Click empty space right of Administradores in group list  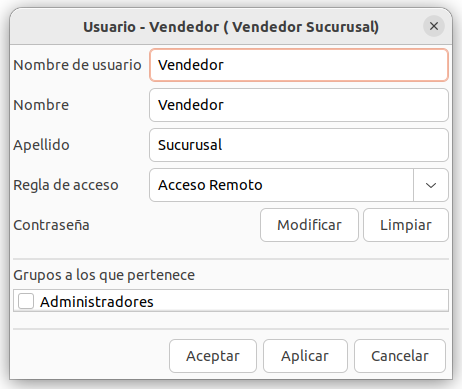300,301
